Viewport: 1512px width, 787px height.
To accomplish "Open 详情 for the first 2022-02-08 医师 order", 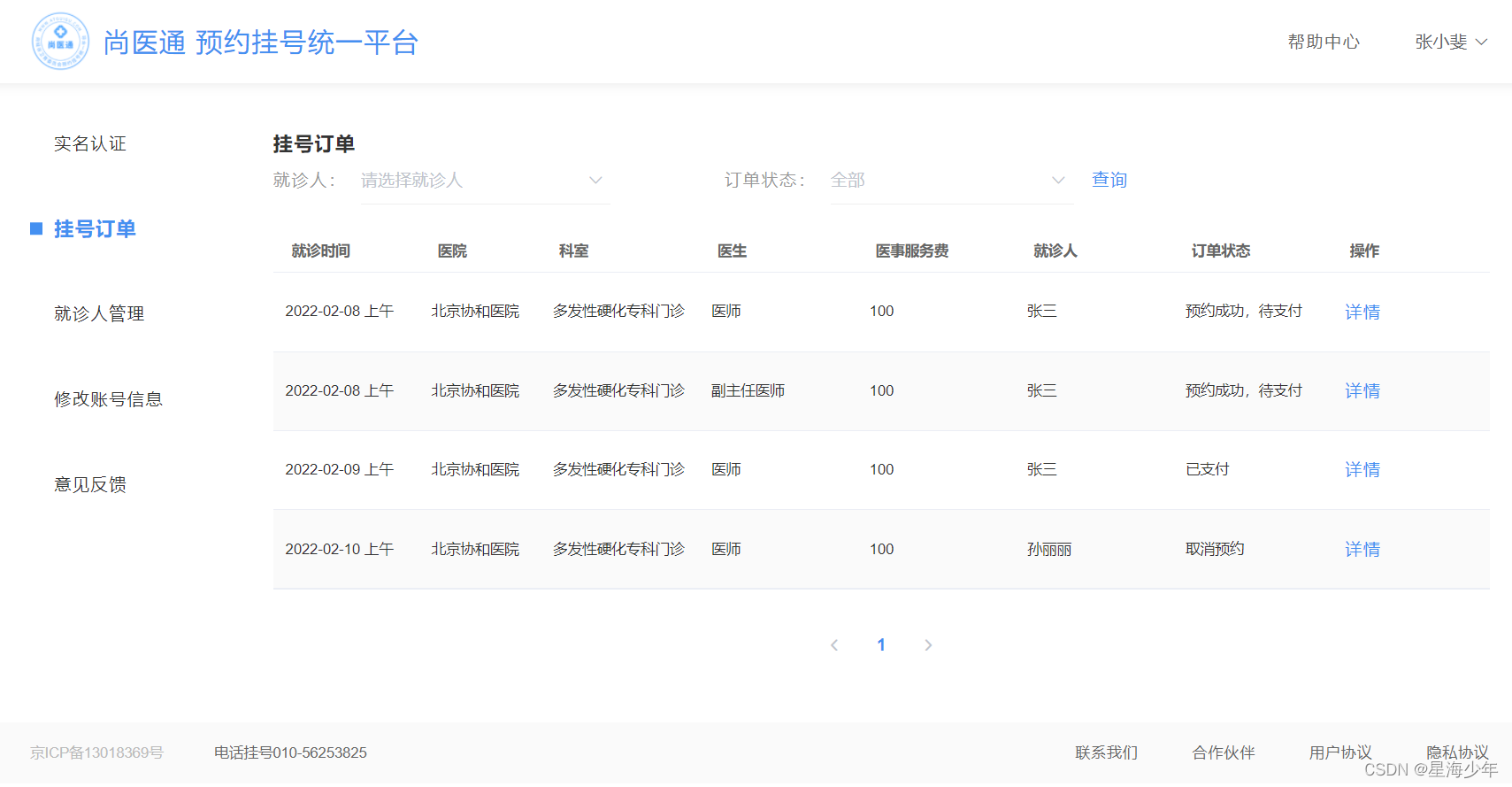I will [x=1362, y=312].
